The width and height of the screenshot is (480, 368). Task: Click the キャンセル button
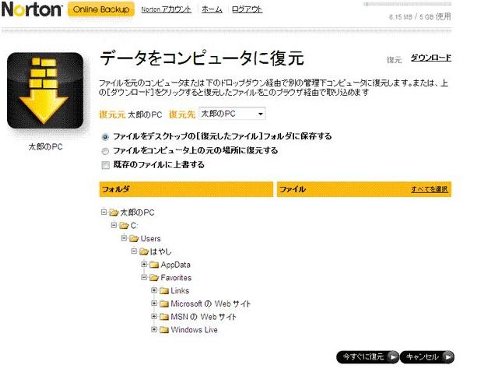427,357
